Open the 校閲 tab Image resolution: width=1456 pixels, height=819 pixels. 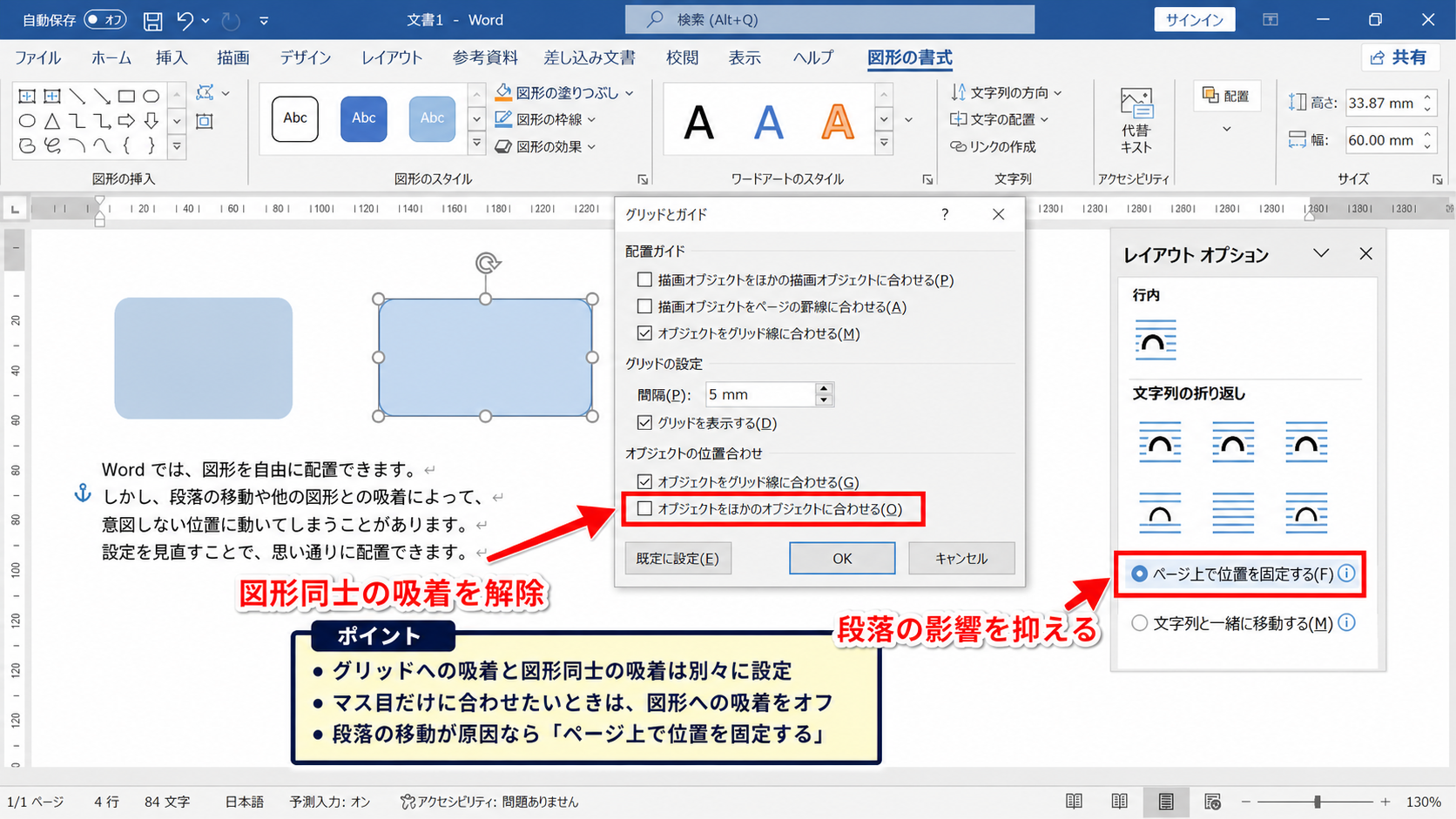[682, 57]
